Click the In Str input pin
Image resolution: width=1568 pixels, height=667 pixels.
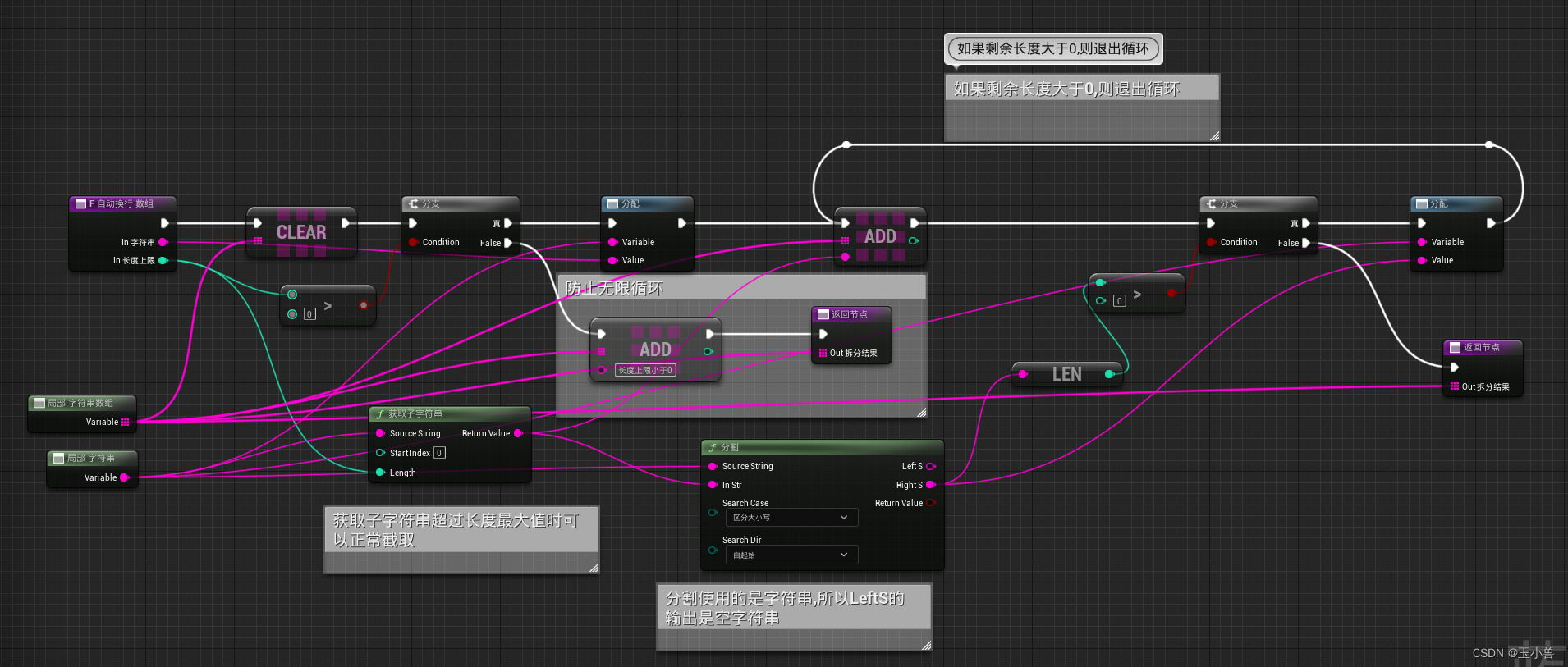click(713, 485)
